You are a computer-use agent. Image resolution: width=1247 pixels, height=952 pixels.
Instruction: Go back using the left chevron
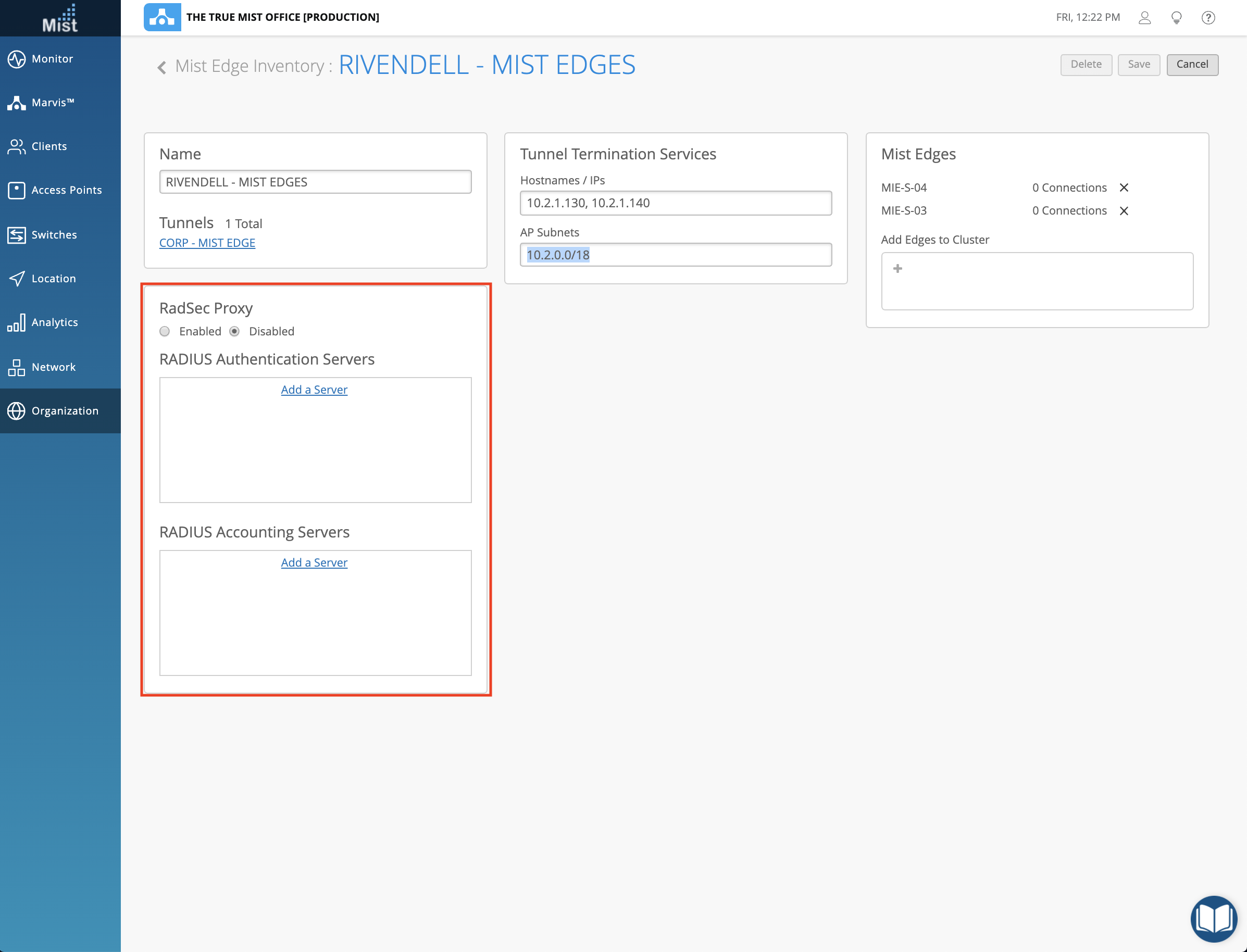162,67
